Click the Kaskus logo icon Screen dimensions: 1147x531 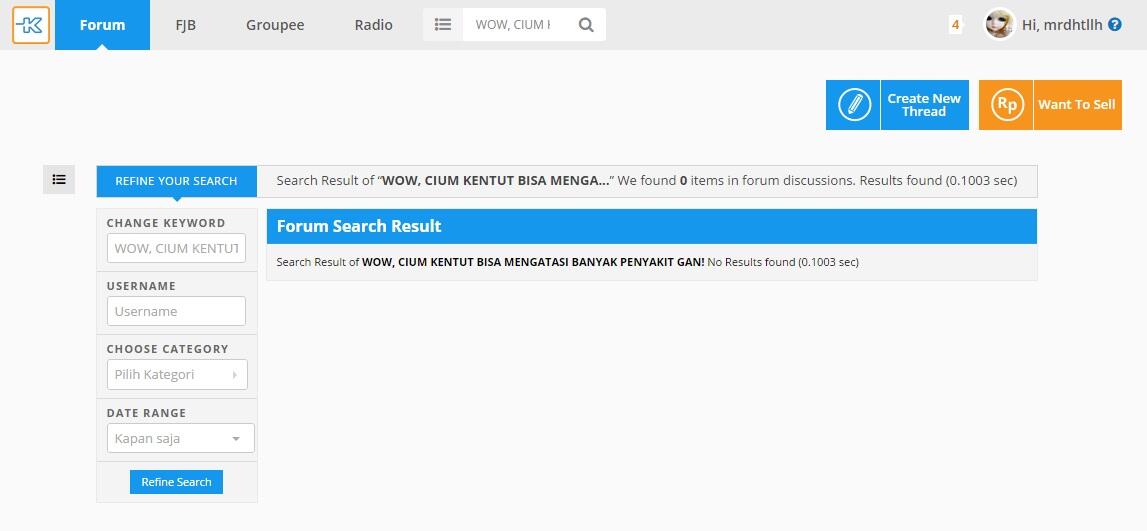(31, 25)
